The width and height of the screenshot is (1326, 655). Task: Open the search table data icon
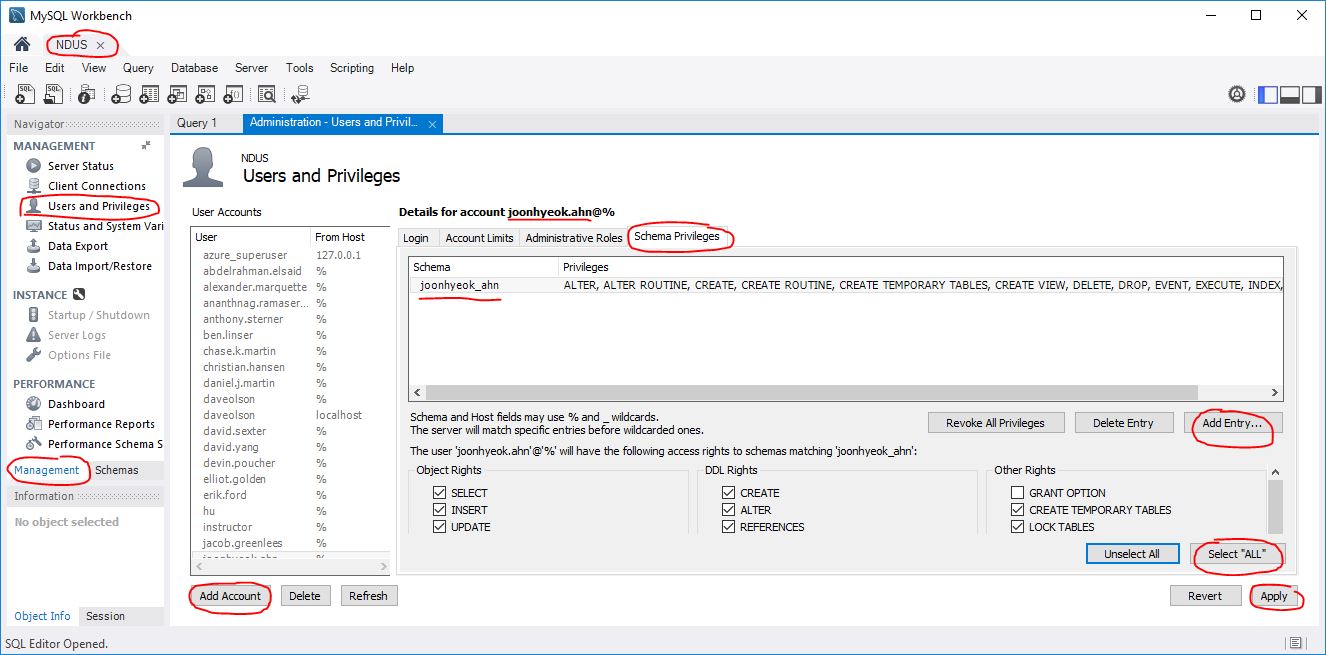click(266, 94)
